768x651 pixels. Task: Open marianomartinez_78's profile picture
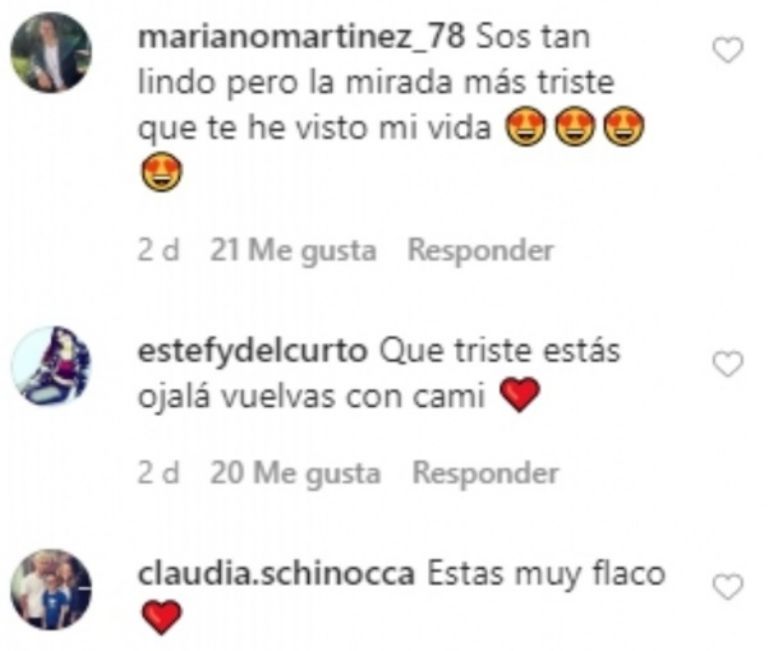(x=51, y=52)
